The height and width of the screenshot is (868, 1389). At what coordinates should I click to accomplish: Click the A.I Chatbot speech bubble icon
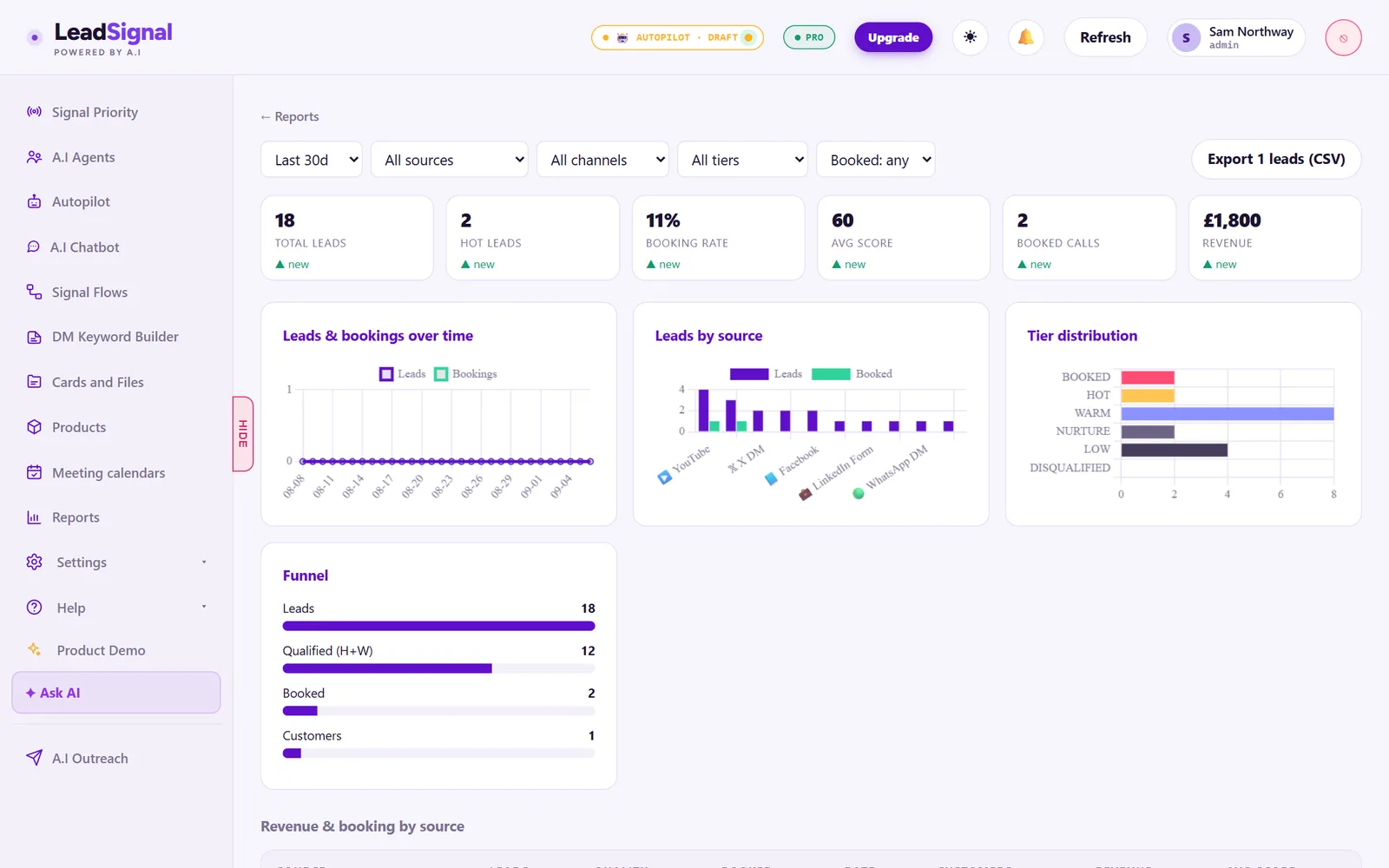point(33,247)
